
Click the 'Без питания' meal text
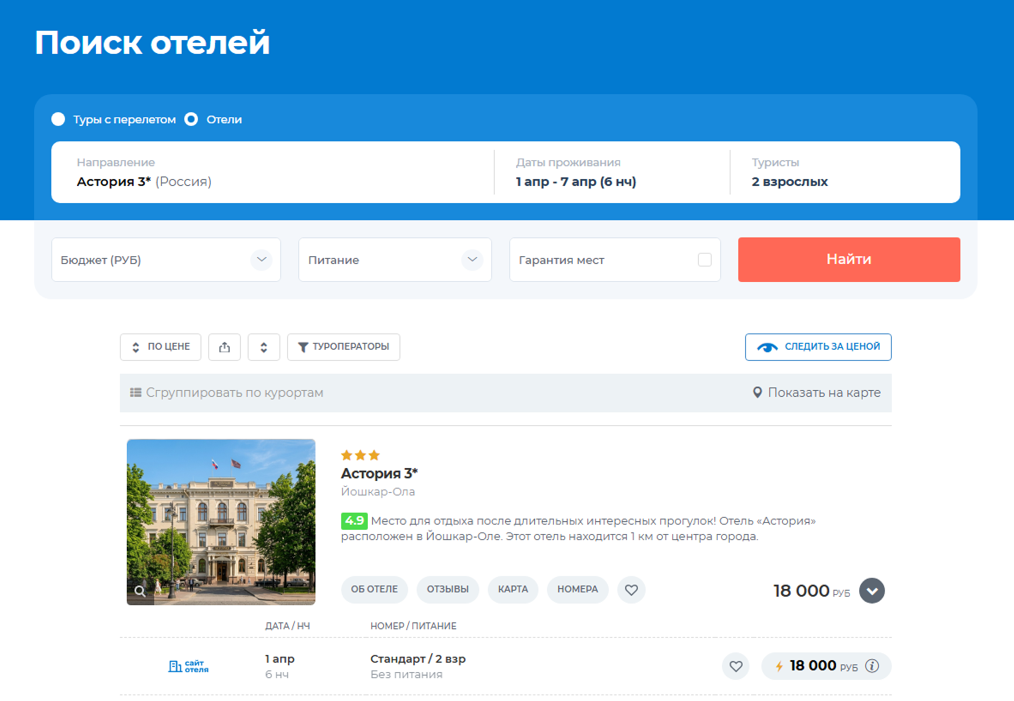pyautogui.click(x=406, y=674)
